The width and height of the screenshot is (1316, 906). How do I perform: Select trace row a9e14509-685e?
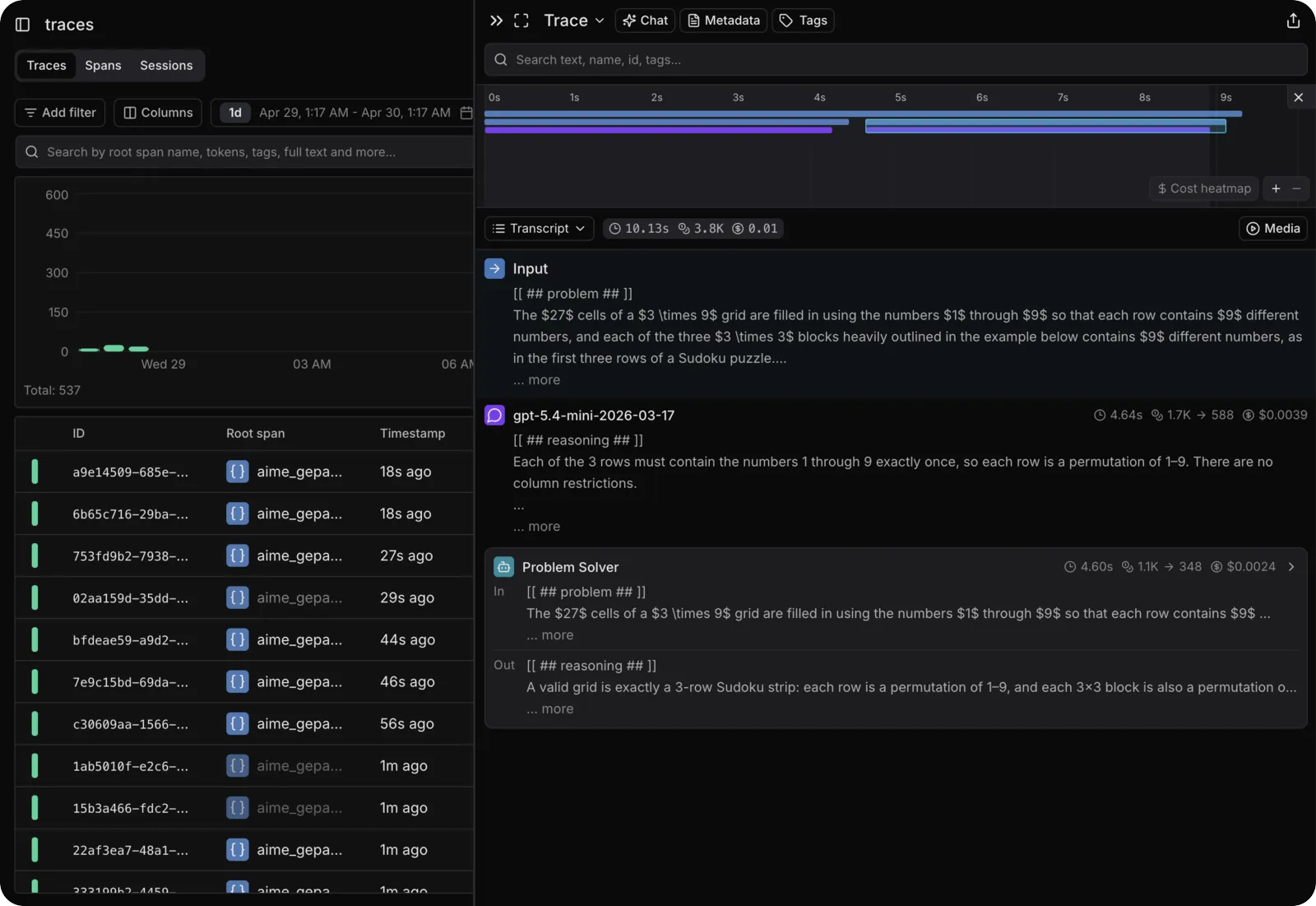point(245,472)
